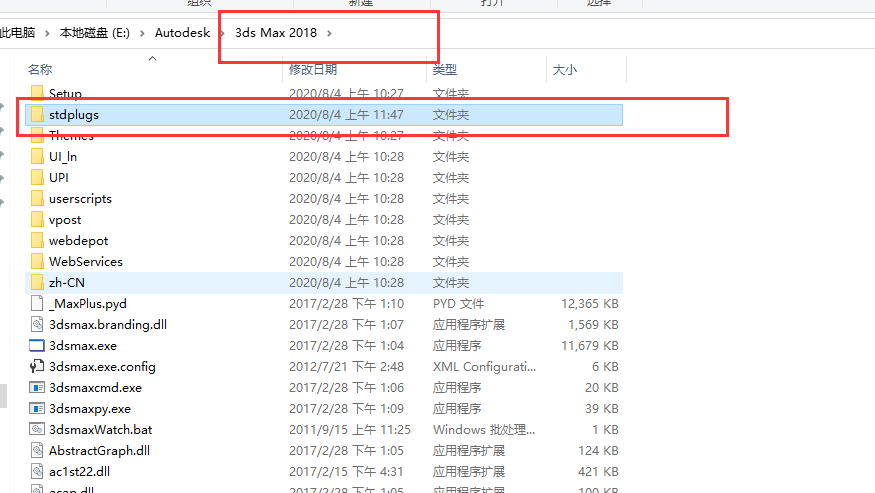Click 3ds Max 2018 in the address bar
The image size is (875, 493).
(276, 33)
